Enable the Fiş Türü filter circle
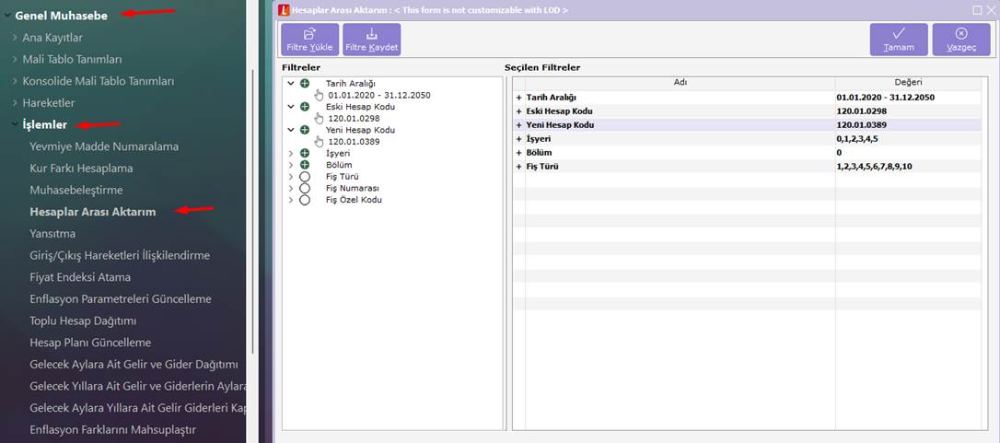This screenshot has height=443, width=1000. coord(305,177)
